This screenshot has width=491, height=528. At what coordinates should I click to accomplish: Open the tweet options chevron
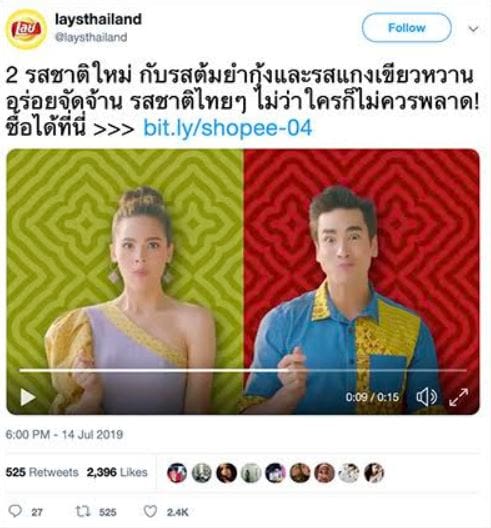473,29
